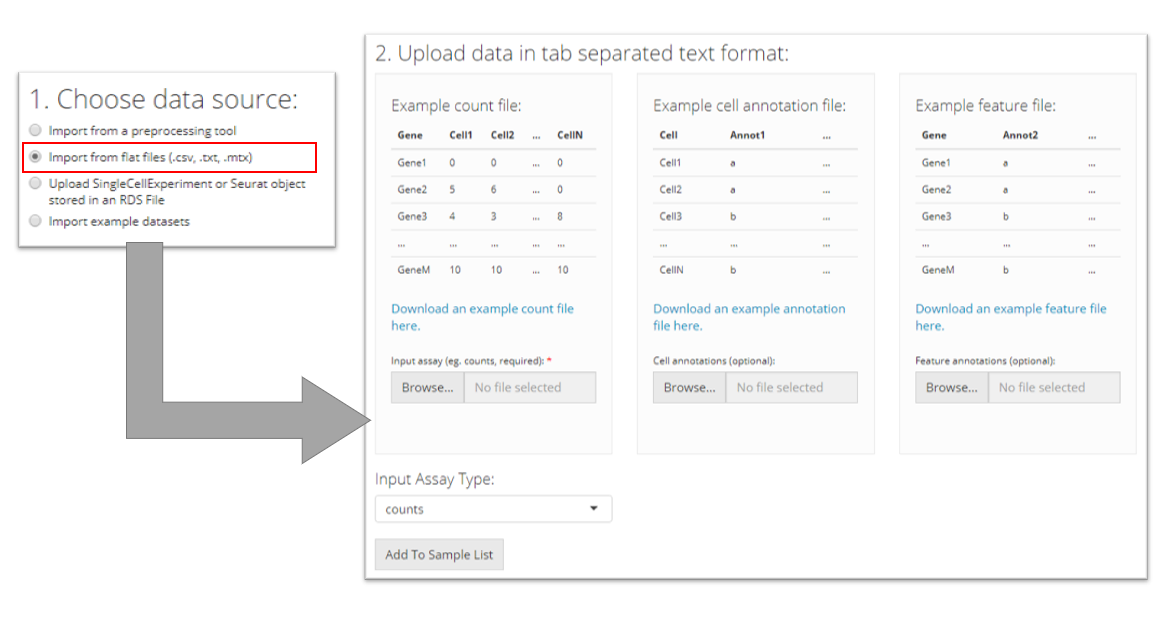Select 'Import example datasets' radio button

click(x=36, y=221)
